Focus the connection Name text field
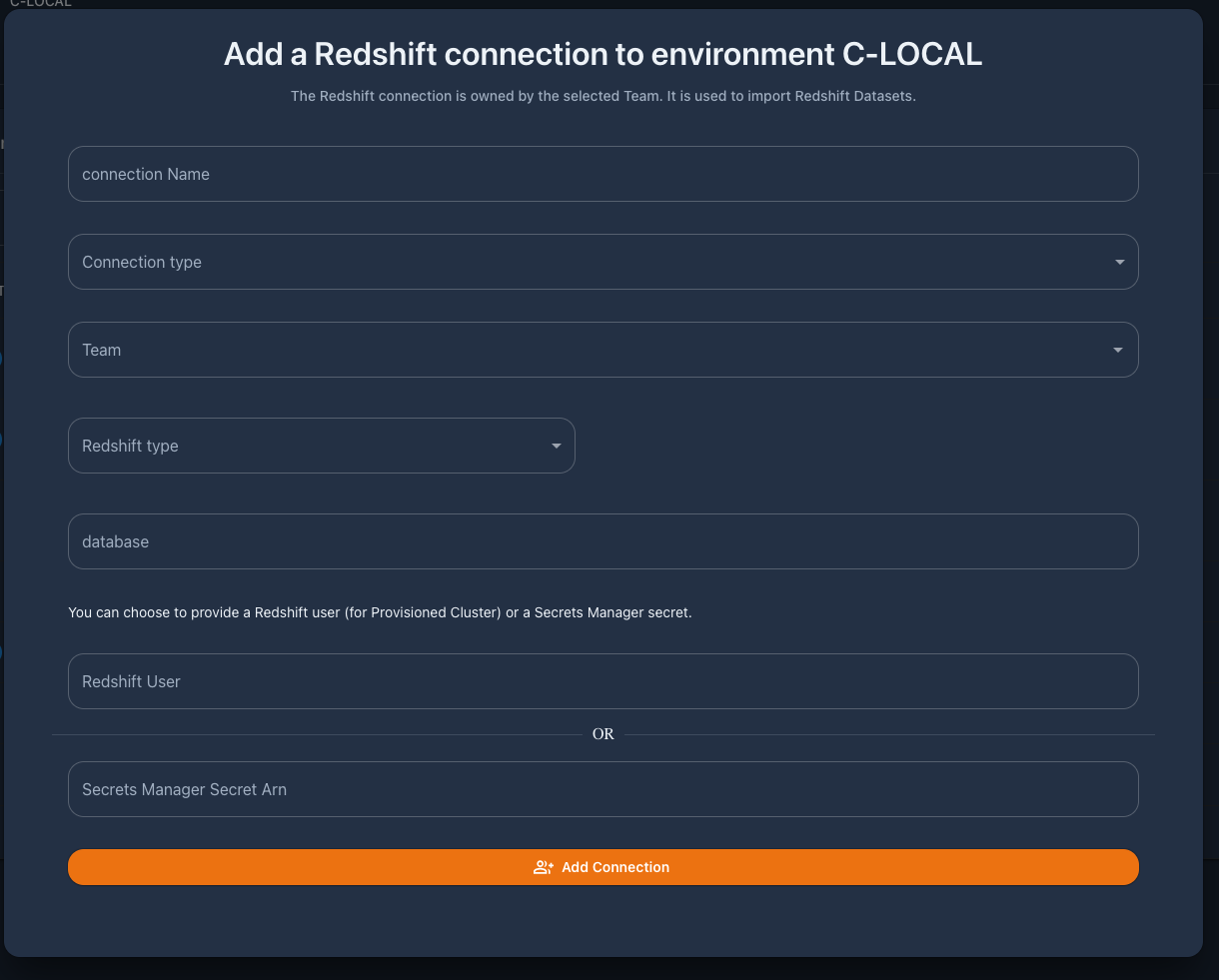Viewport: 1219px width, 980px height. pyautogui.click(x=603, y=174)
